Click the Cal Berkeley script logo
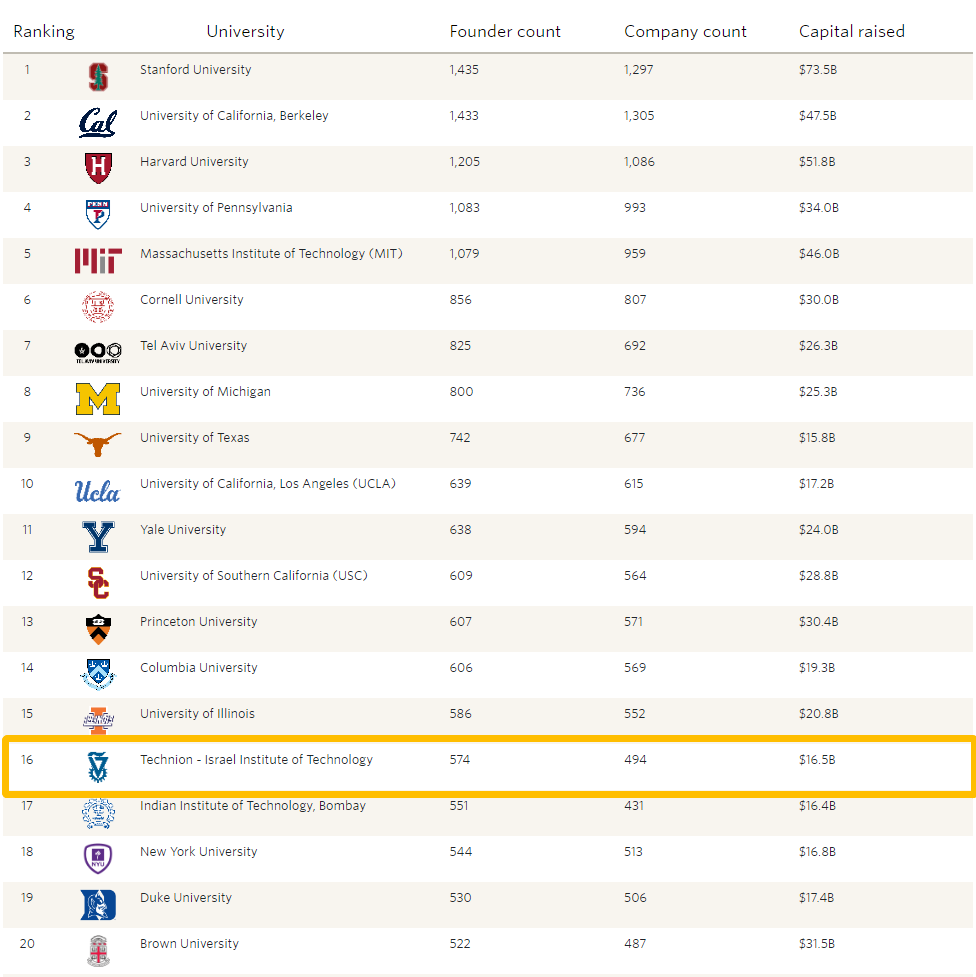The width and height of the screenshot is (976, 977). coord(98,123)
